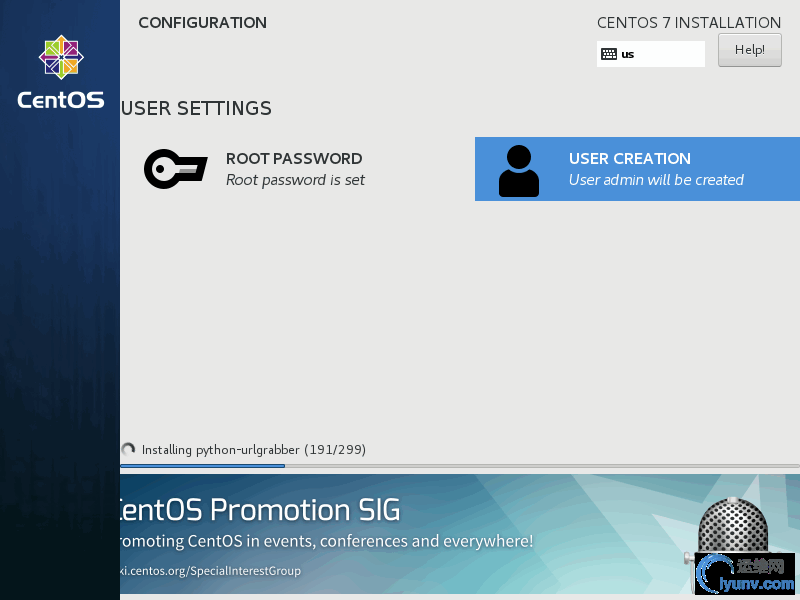
Task: Click the USER SETTINGS heading
Action: pos(196,108)
